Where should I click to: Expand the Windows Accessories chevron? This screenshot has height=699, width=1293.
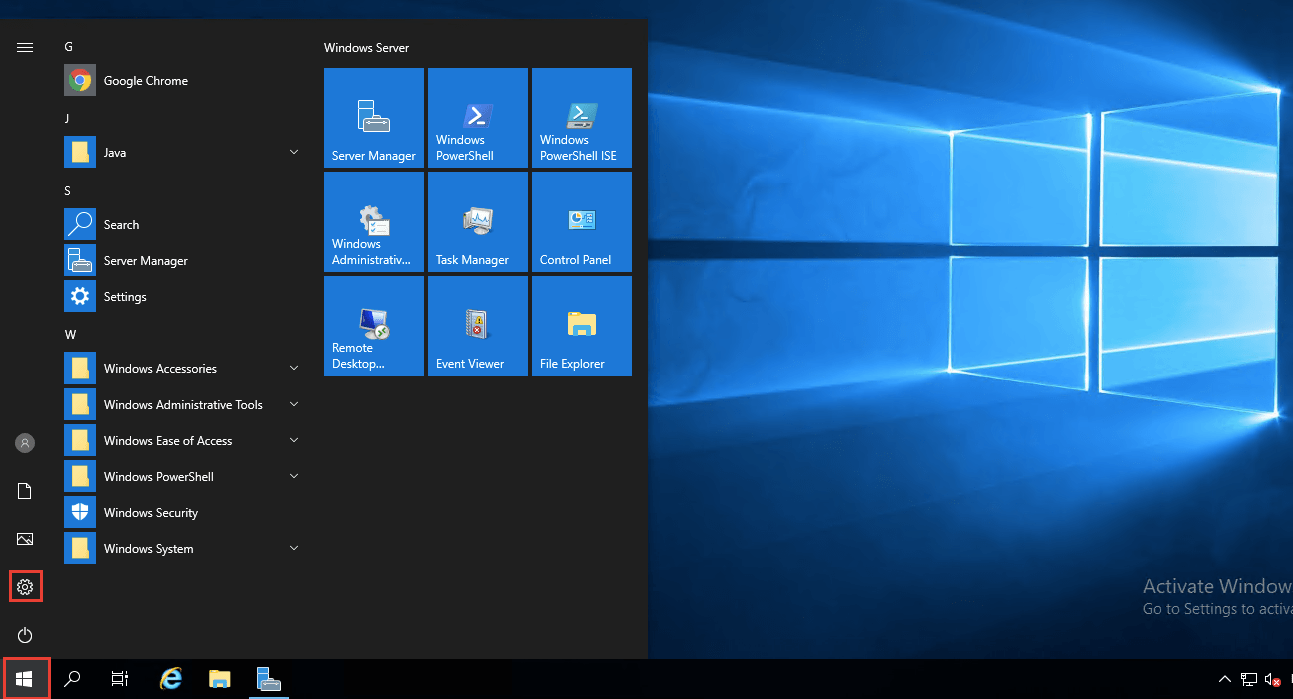[294, 368]
